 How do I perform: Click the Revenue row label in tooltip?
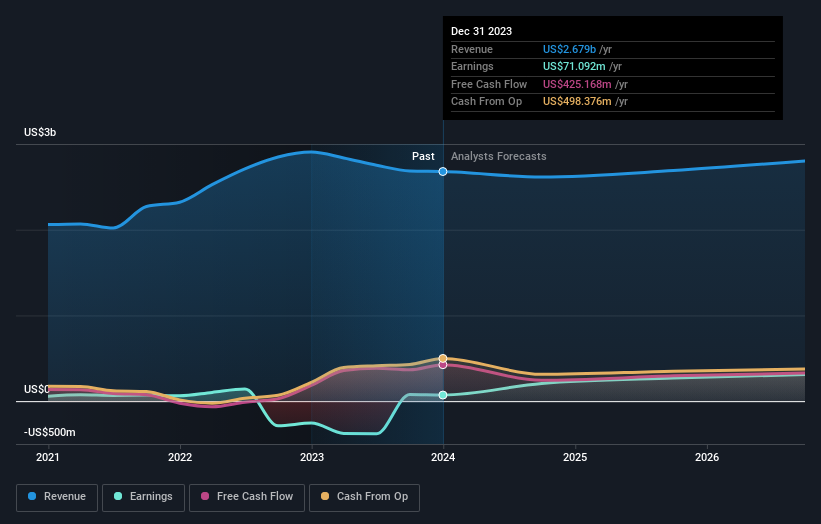coord(472,49)
